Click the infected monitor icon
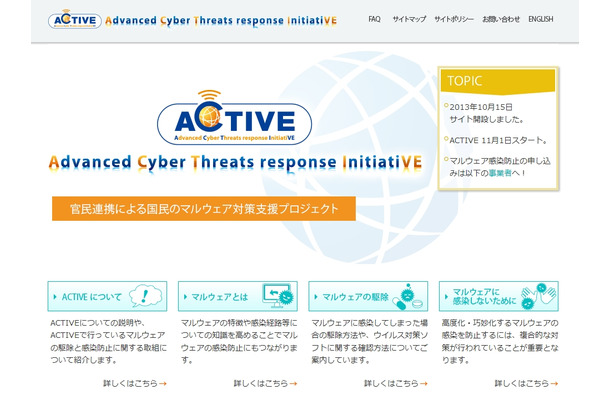Viewport: 610px width, 400px height. (278, 296)
